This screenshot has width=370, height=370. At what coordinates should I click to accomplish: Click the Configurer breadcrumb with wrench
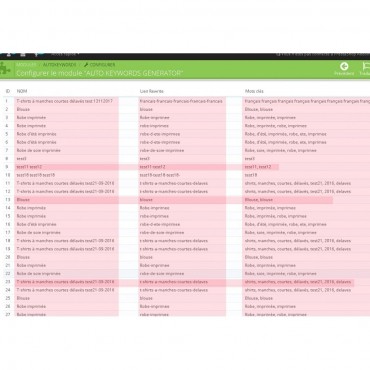click(100, 65)
